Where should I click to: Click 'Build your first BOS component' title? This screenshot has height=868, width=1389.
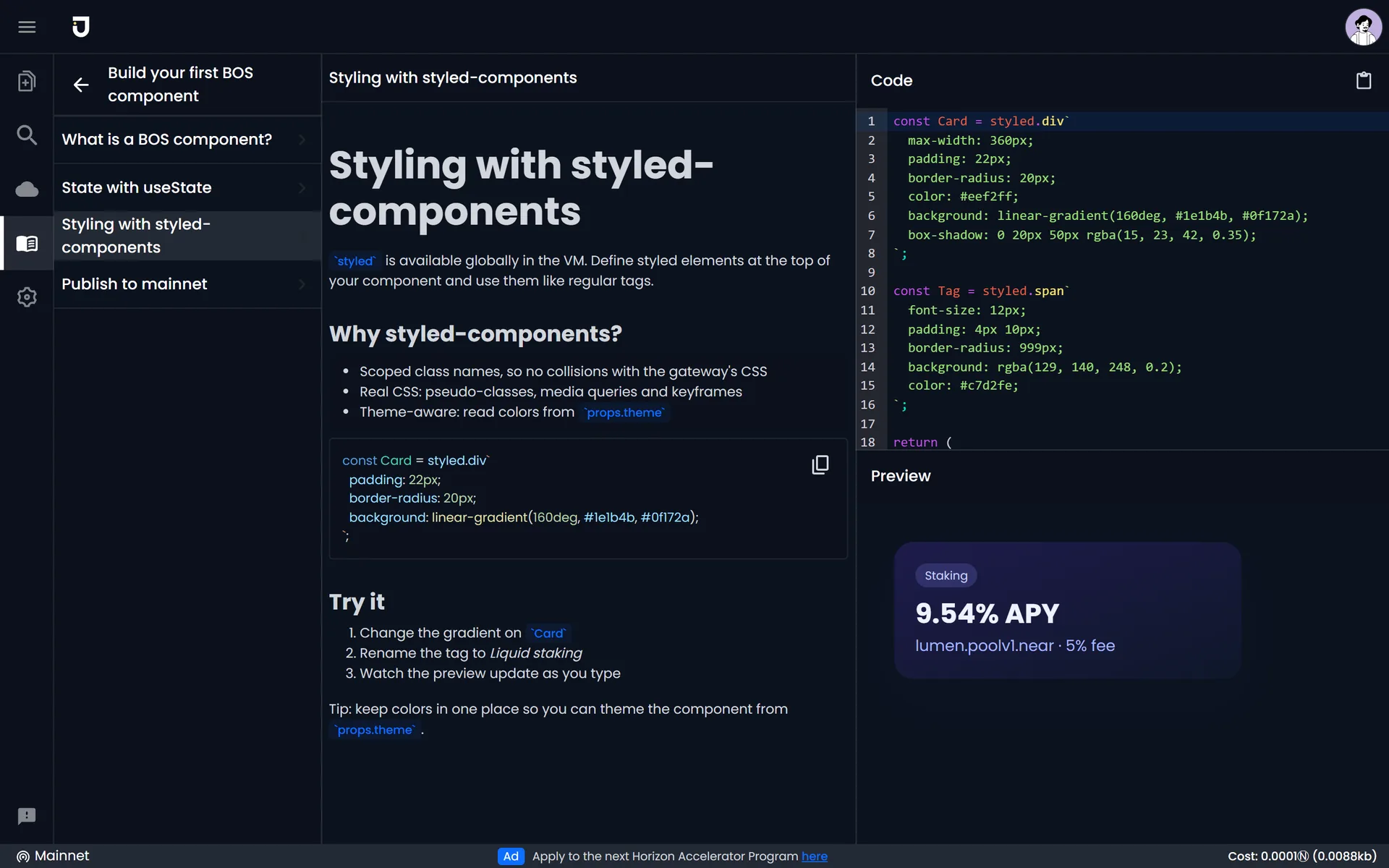click(x=180, y=85)
